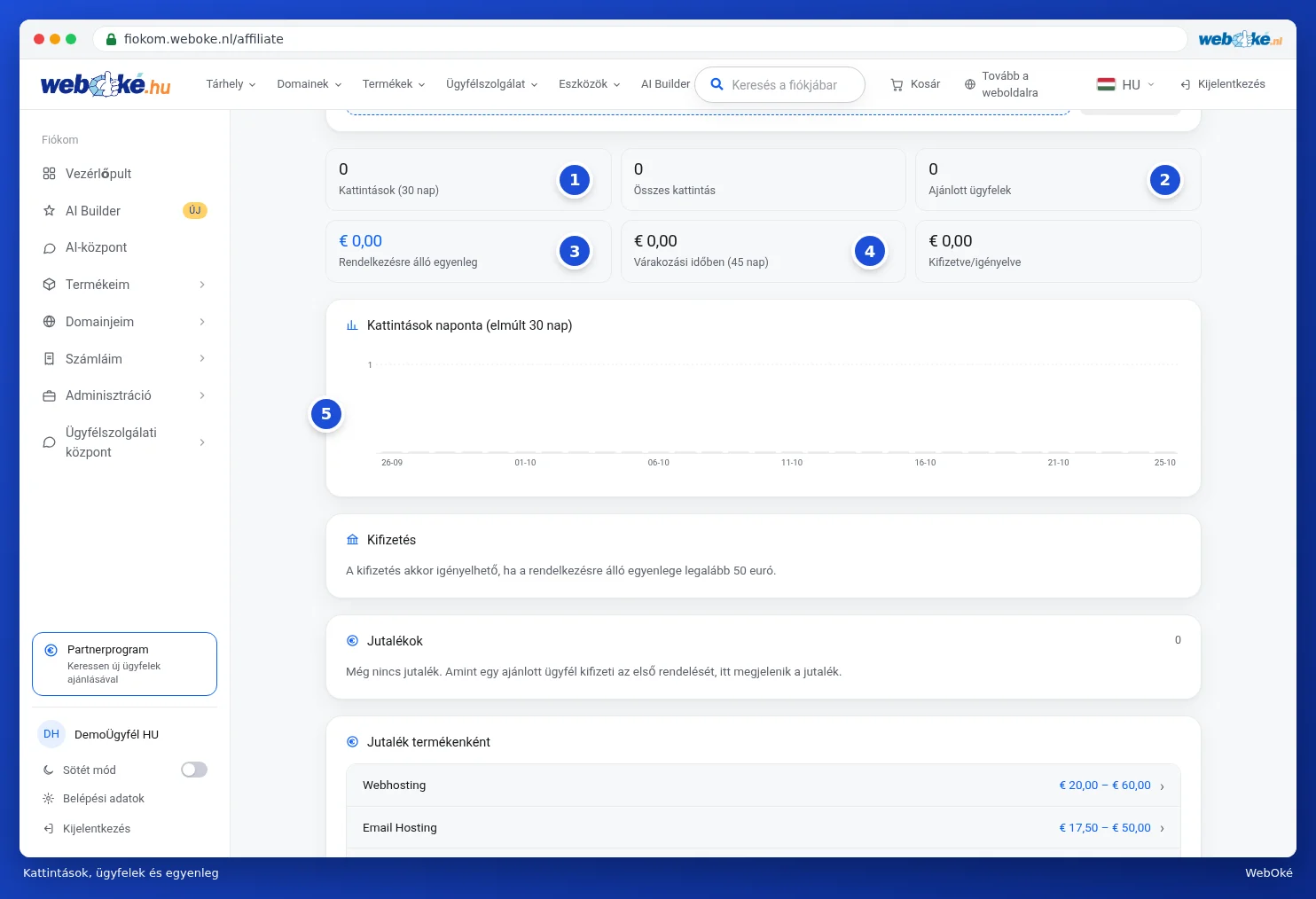Click the Termékeim box icon
Viewport: 1316px width, 899px height.
coord(50,285)
